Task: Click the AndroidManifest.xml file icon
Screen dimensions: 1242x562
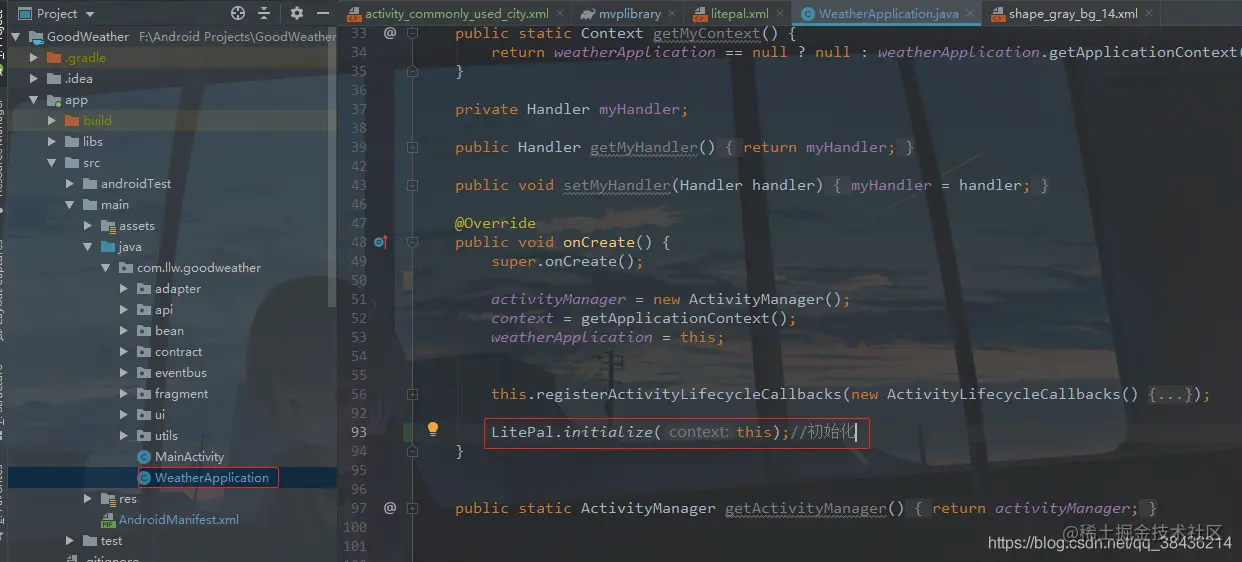Action: [x=108, y=519]
